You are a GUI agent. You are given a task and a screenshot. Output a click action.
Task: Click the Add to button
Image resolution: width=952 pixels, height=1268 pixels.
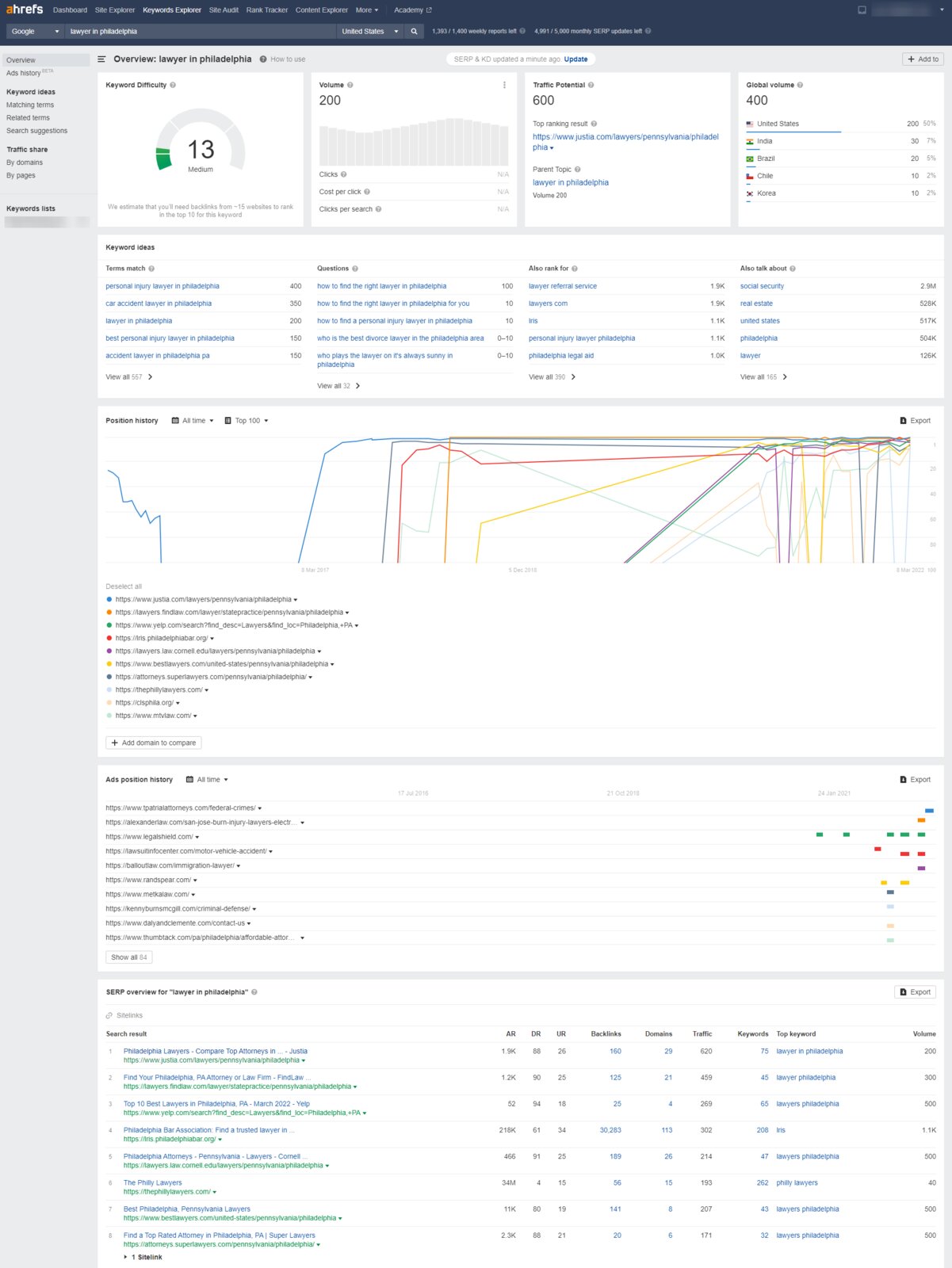tap(923, 59)
